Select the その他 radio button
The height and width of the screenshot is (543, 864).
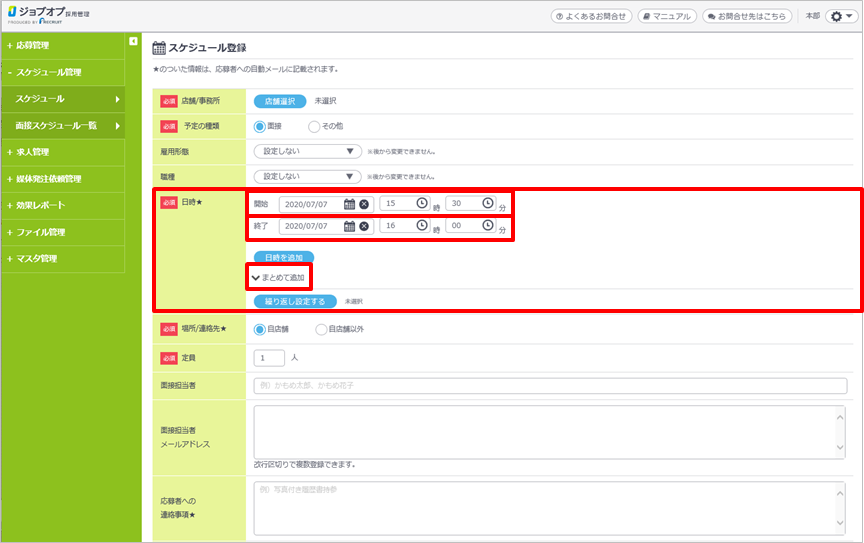tap(314, 127)
